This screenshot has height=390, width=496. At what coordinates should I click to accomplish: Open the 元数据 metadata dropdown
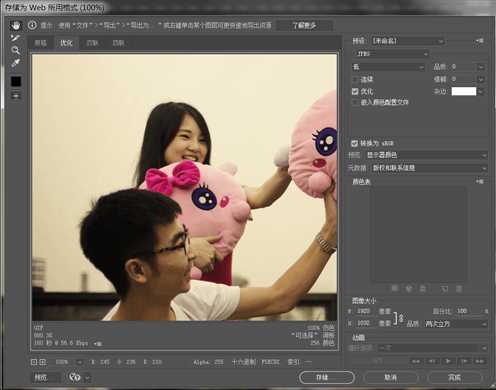(429, 168)
